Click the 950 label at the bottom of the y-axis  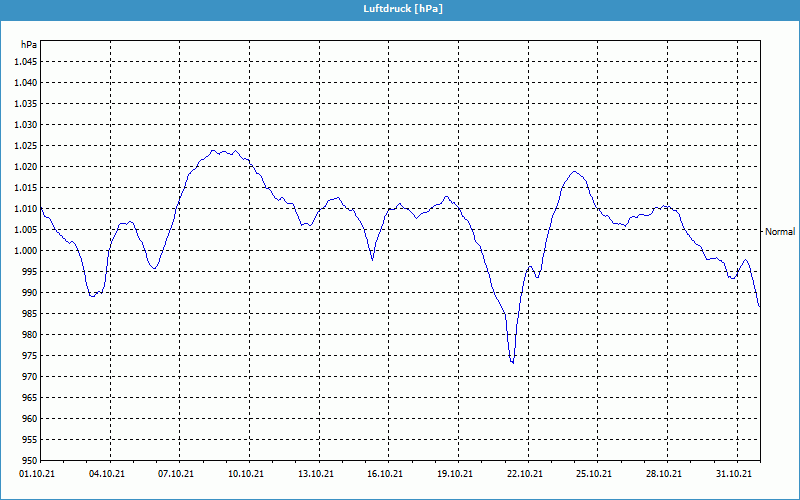point(30,460)
